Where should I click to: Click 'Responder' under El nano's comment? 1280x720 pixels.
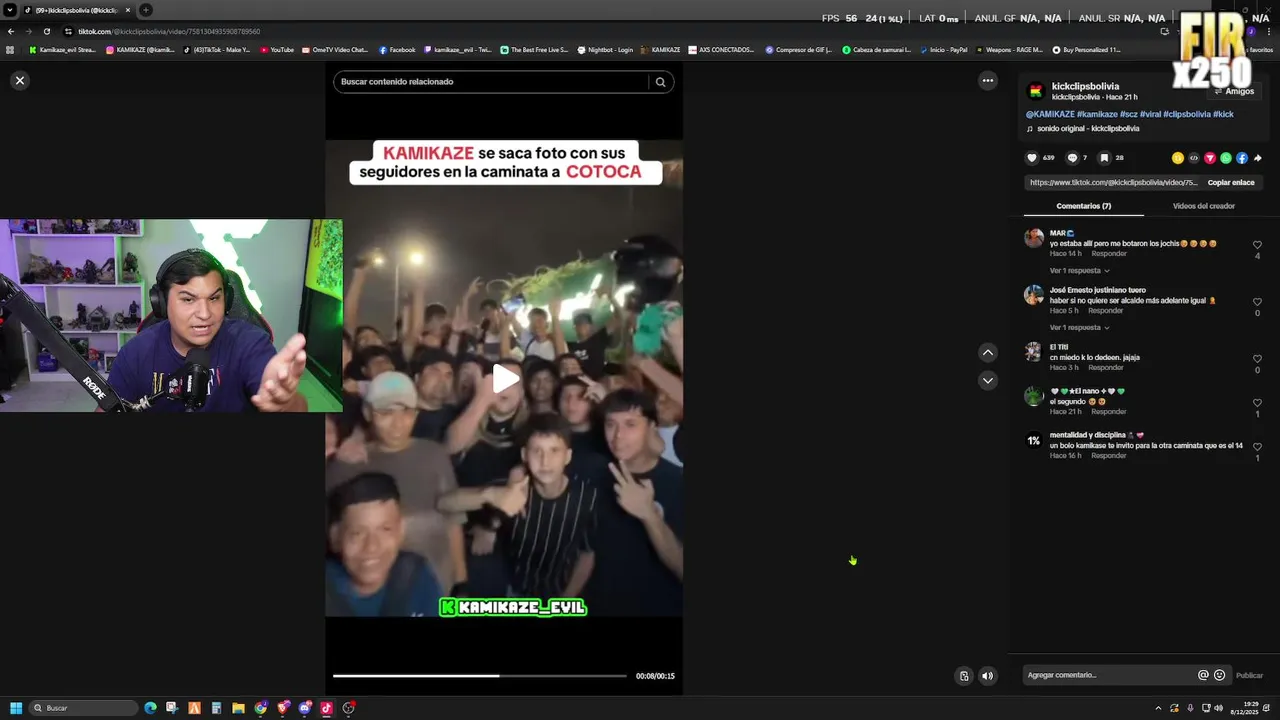1108,412
